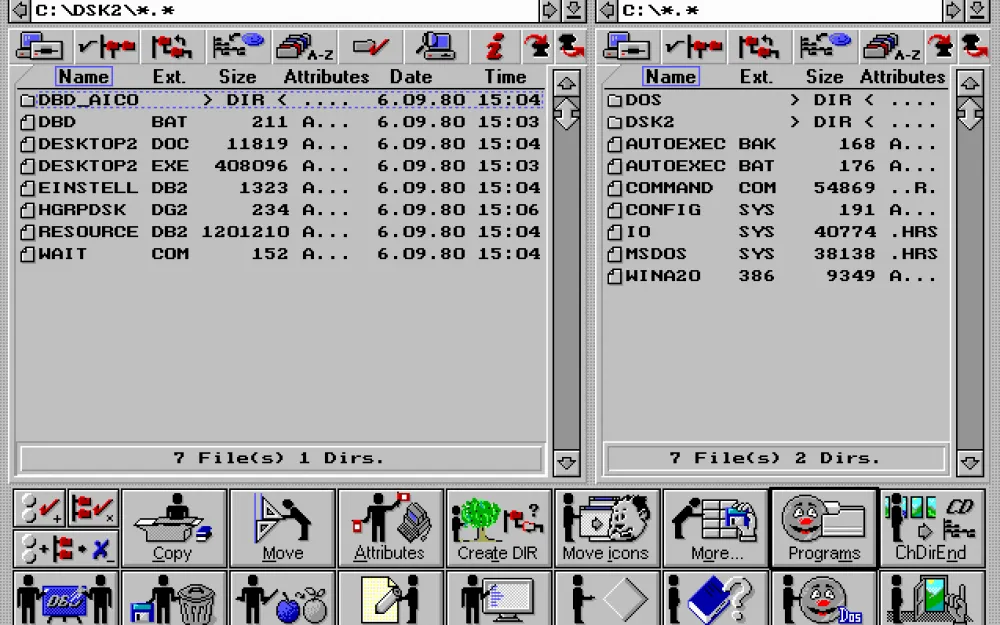Image resolution: width=1000 pixels, height=625 pixels.
Task: Click the select files flag icon in right toolbar
Action: click(x=693, y=47)
